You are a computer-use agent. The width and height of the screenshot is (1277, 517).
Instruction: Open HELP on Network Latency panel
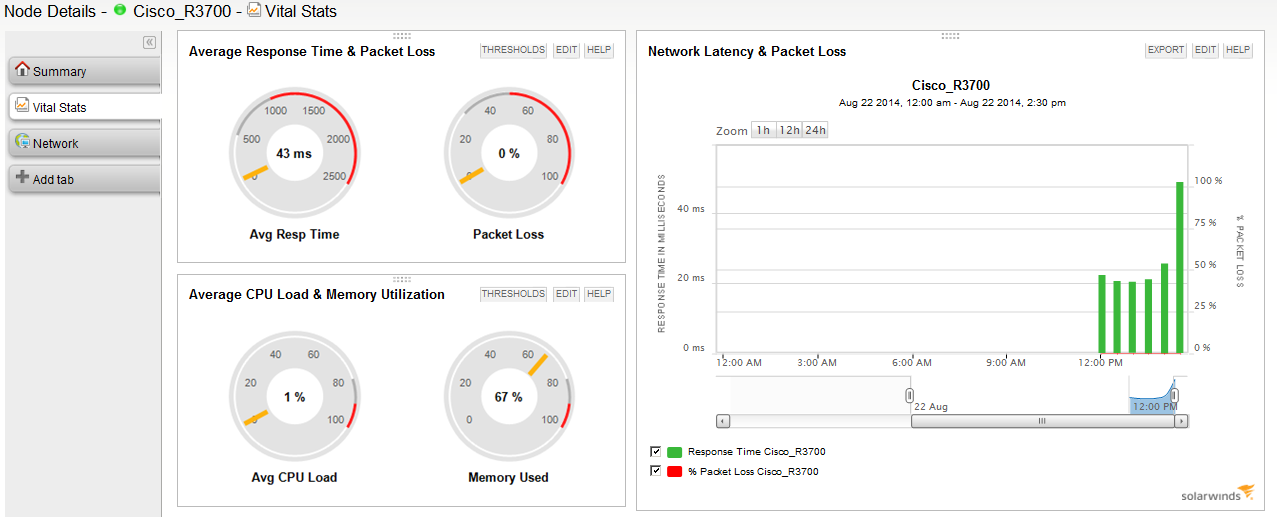[1238, 50]
